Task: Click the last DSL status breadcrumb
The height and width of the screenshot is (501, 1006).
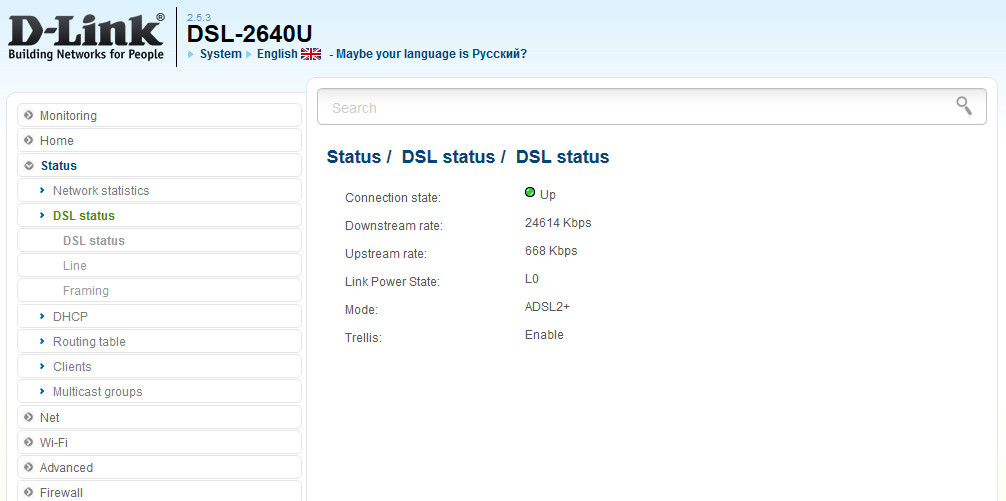Action: click(563, 157)
